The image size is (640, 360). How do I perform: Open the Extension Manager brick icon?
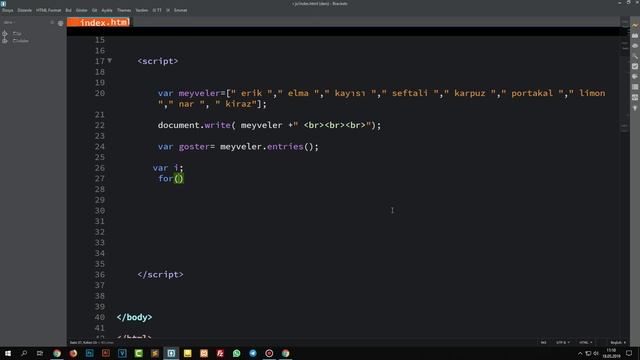pyautogui.click(x=635, y=36)
